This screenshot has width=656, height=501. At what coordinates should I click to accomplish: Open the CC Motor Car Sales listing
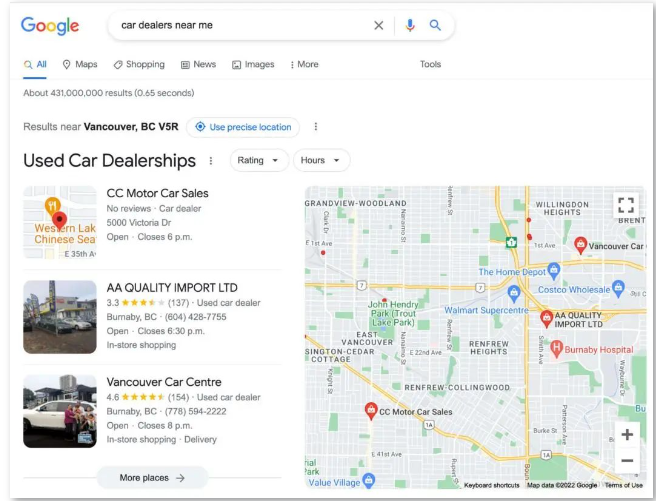pyautogui.click(x=157, y=193)
